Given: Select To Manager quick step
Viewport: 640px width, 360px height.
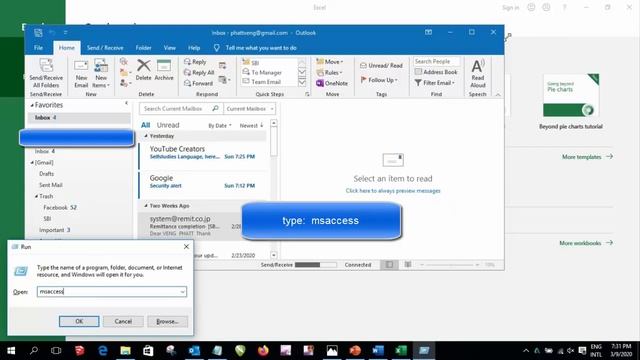Looking at the screenshot, I should (269, 72).
